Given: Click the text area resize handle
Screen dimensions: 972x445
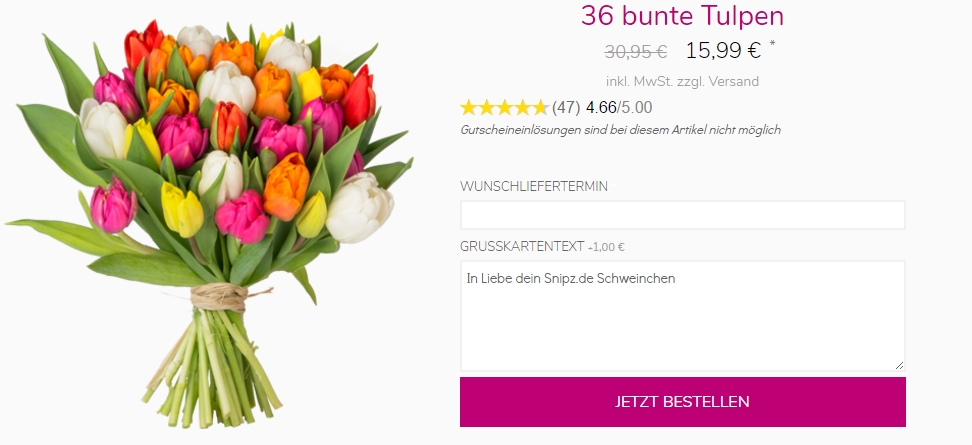Looking at the screenshot, I should coord(899,366).
